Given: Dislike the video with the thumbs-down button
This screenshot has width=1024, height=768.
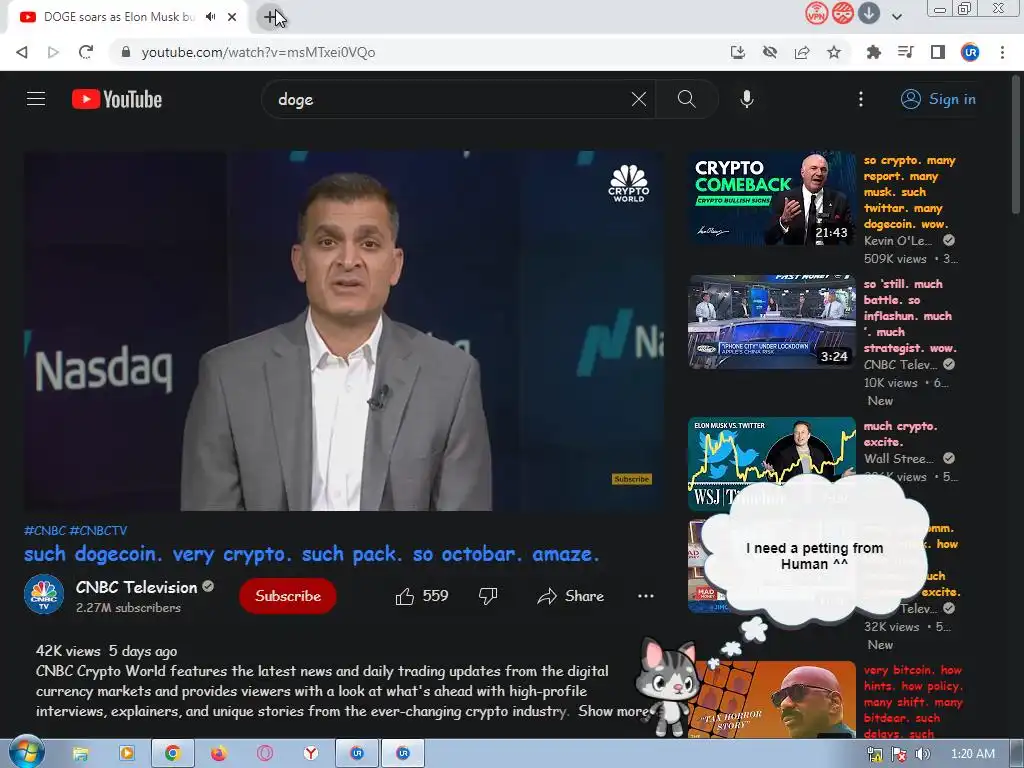Looking at the screenshot, I should [x=488, y=596].
